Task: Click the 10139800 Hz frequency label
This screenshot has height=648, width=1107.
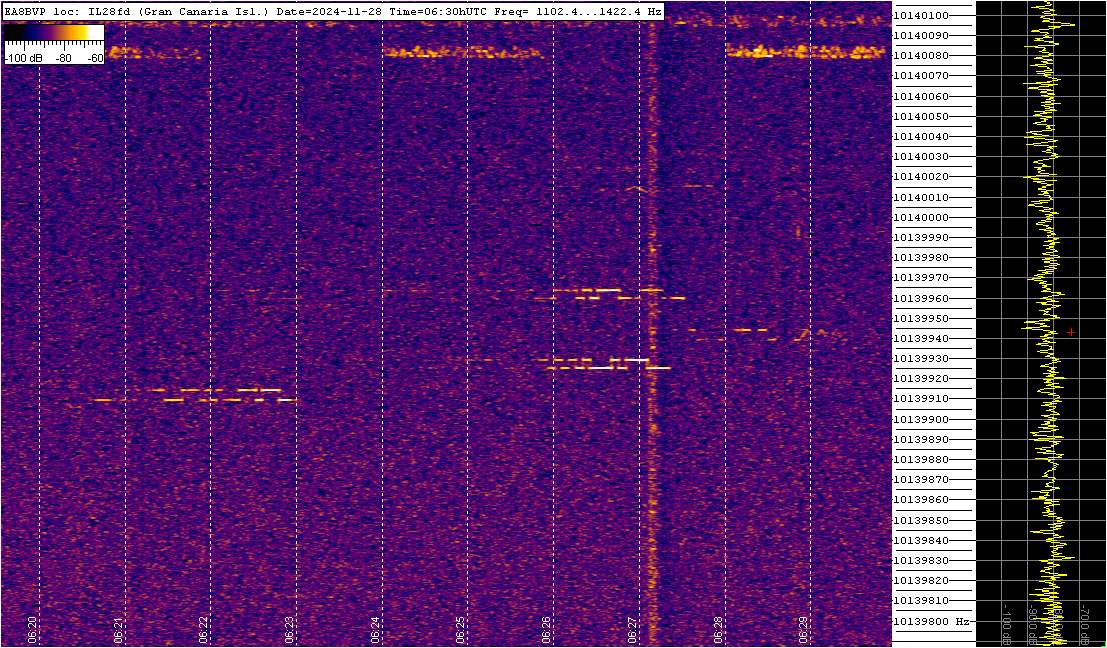Action: (x=931, y=622)
